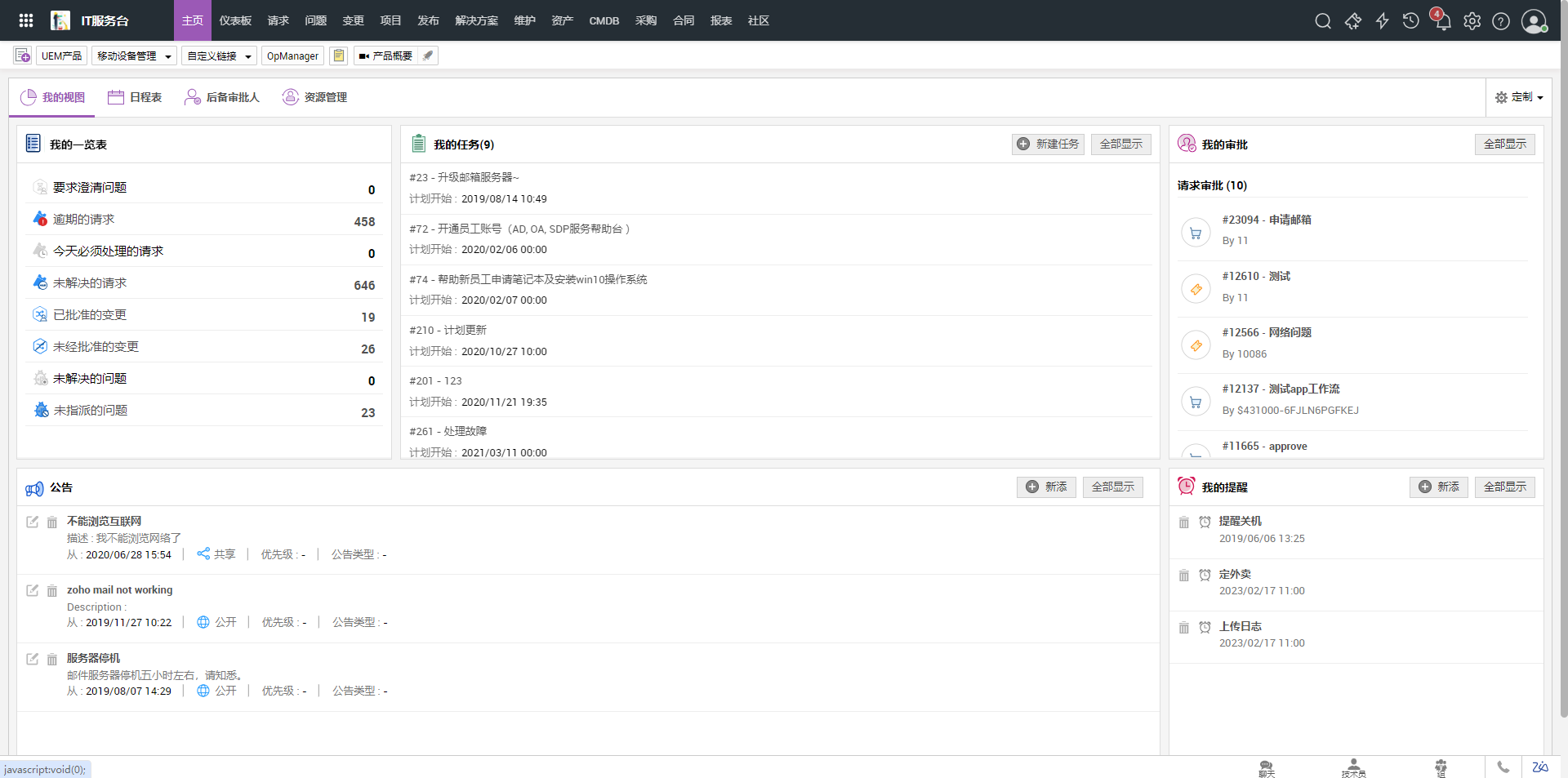Open task #72 开通员工账号 link
The image size is (1568, 778).
pos(519,229)
